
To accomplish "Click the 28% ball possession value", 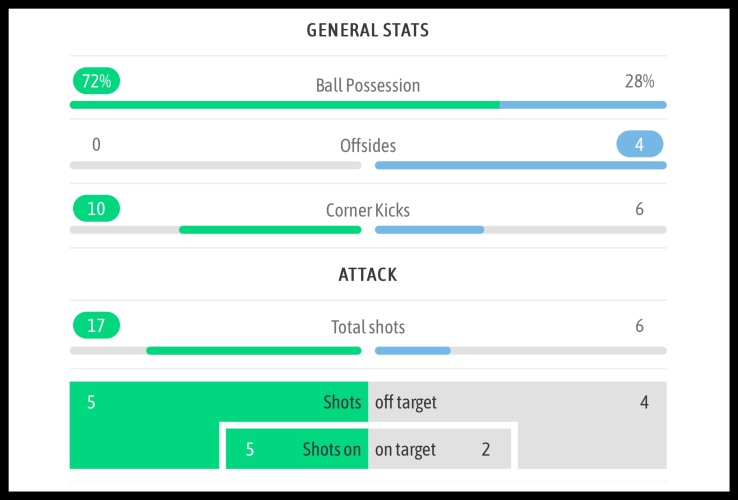I will tap(639, 82).
